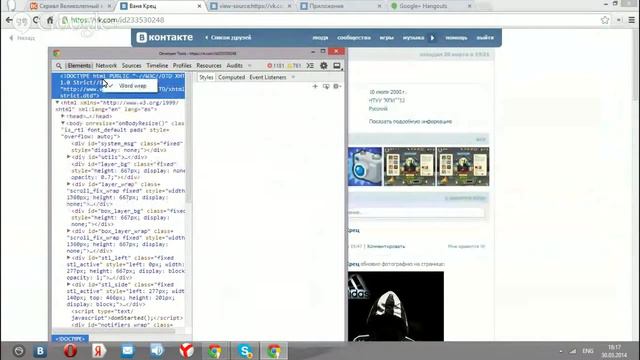Click the speaker app icon in taskbar

pyautogui.click(x=157, y=351)
